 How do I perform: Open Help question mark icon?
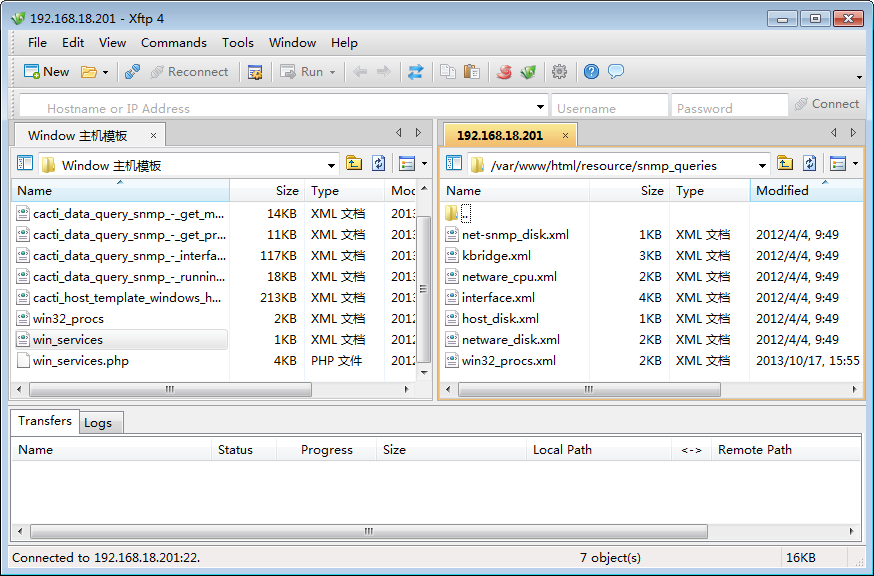click(x=591, y=71)
